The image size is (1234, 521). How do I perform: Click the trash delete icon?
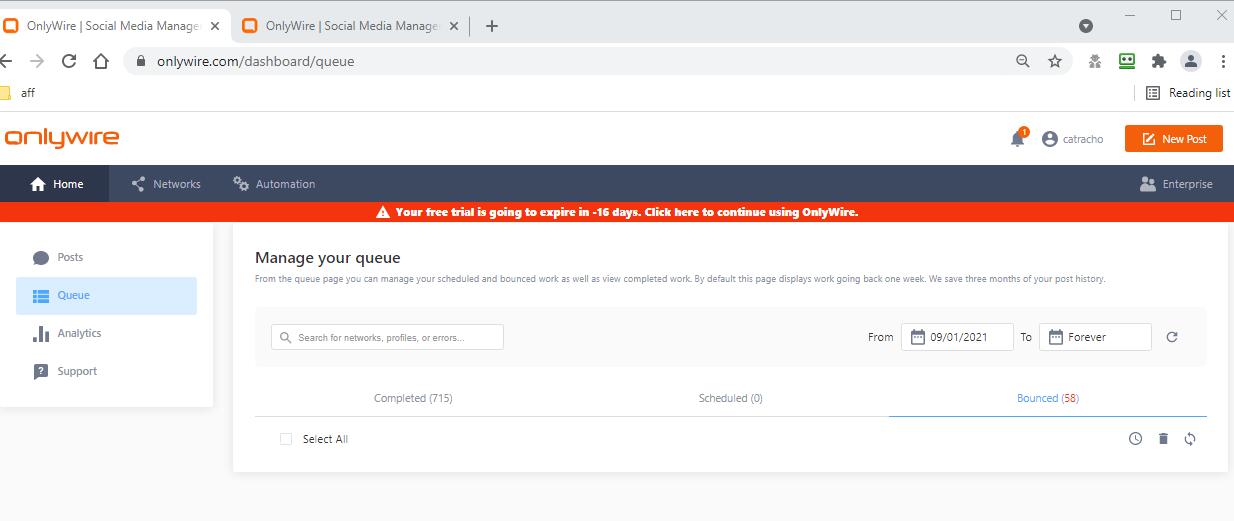pyautogui.click(x=1163, y=439)
